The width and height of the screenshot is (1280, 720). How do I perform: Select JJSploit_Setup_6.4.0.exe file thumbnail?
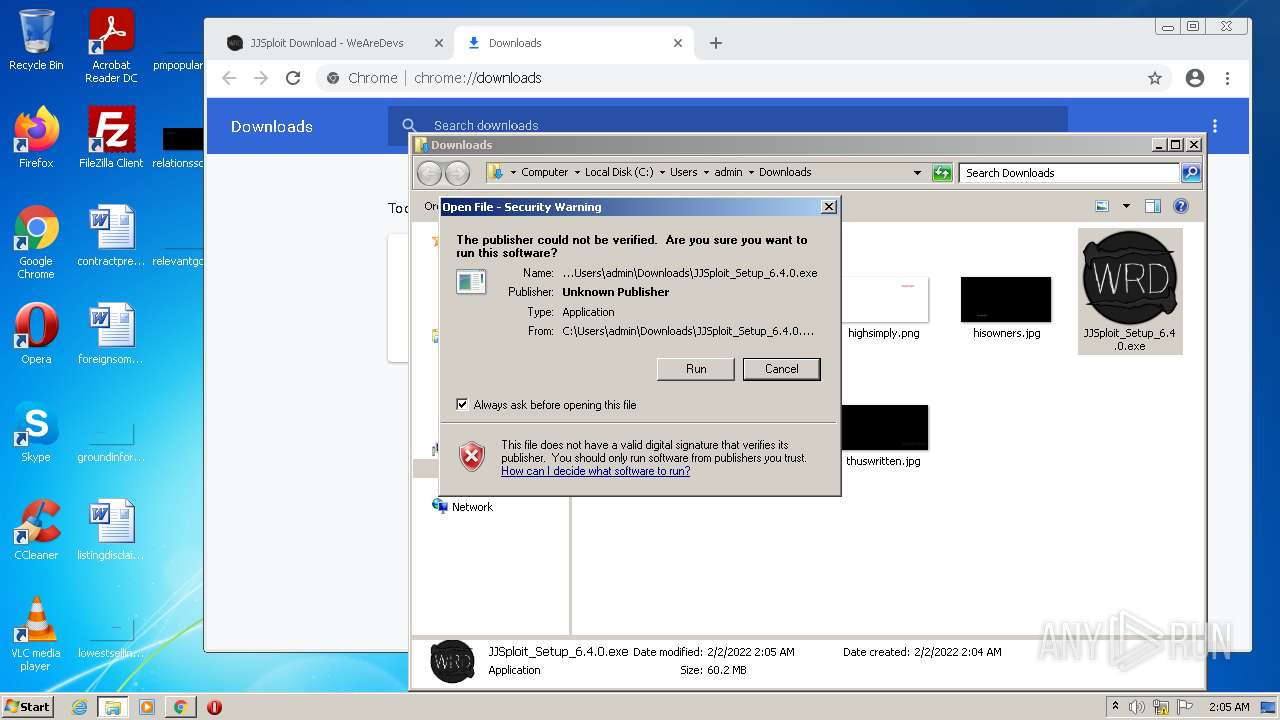[x=1130, y=291]
